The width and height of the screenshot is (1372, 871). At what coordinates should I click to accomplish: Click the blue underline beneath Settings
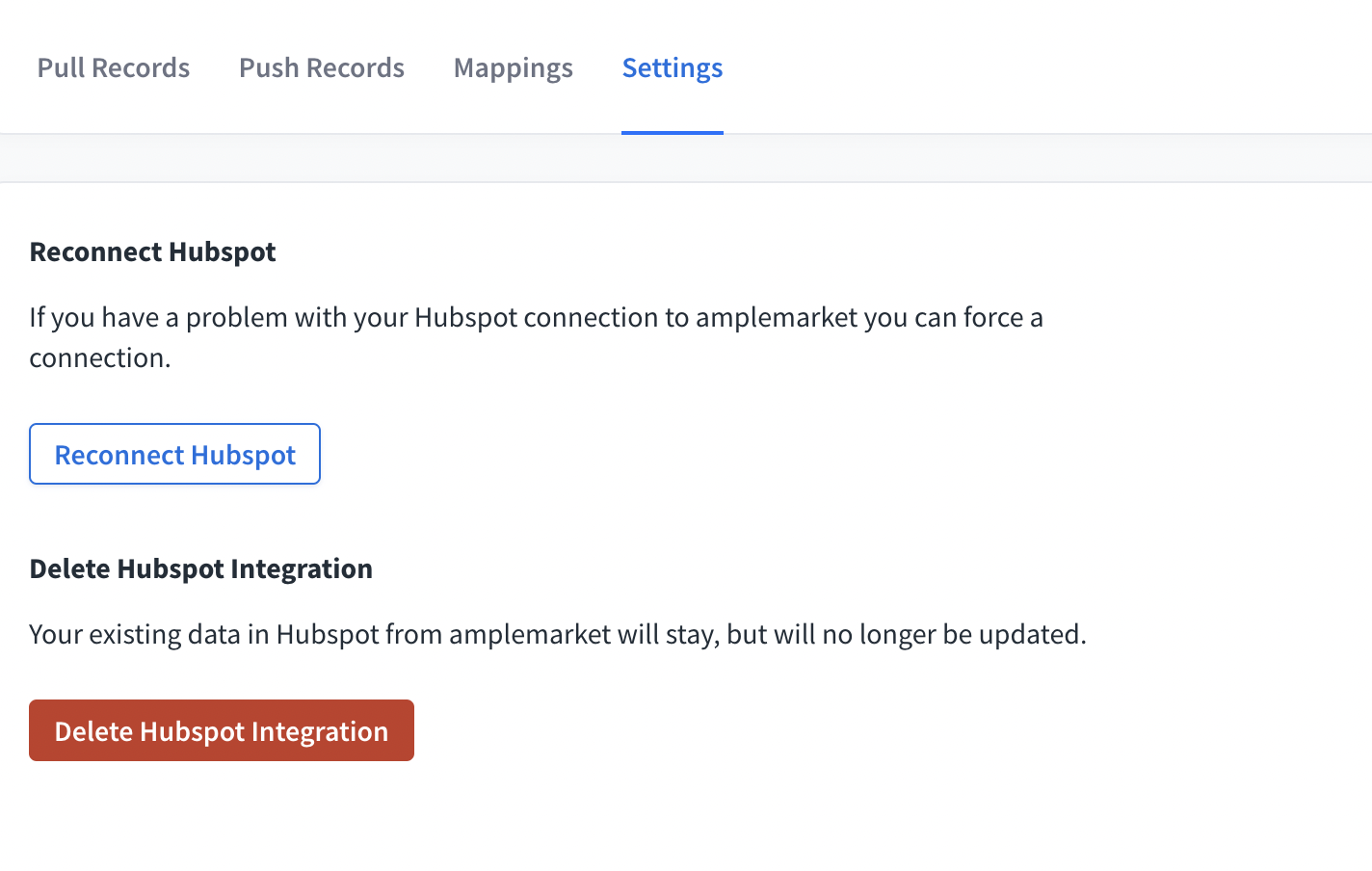[x=673, y=132]
